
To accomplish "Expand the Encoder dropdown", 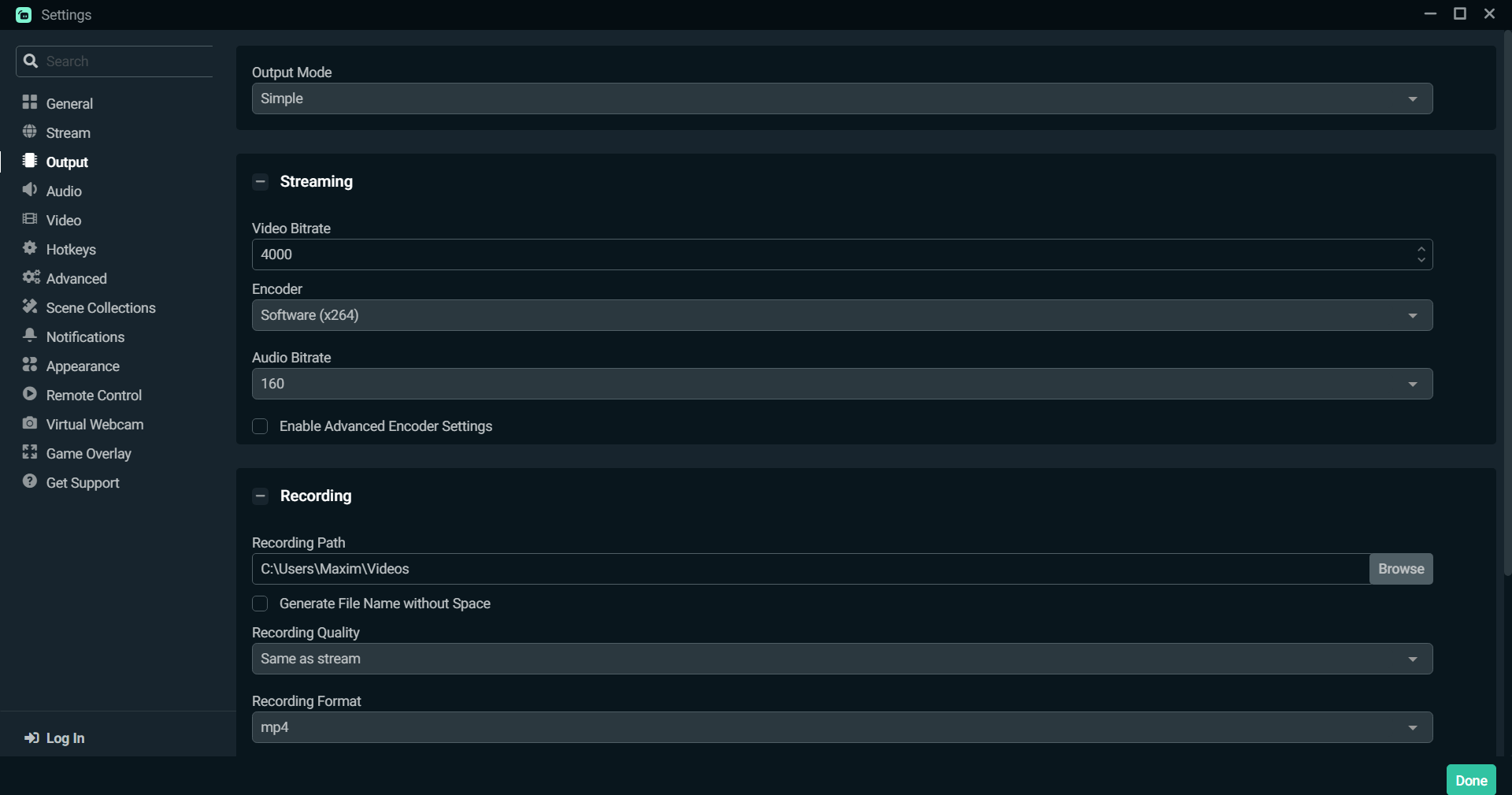I will tap(842, 315).
